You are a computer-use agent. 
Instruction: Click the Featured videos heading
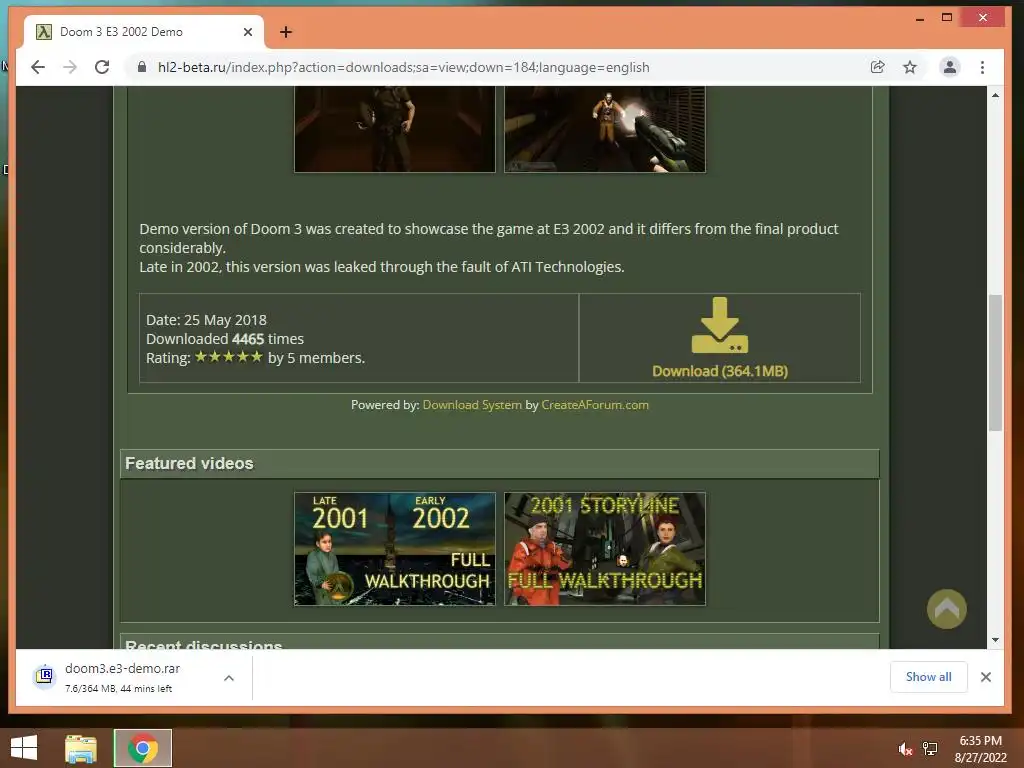189,464
